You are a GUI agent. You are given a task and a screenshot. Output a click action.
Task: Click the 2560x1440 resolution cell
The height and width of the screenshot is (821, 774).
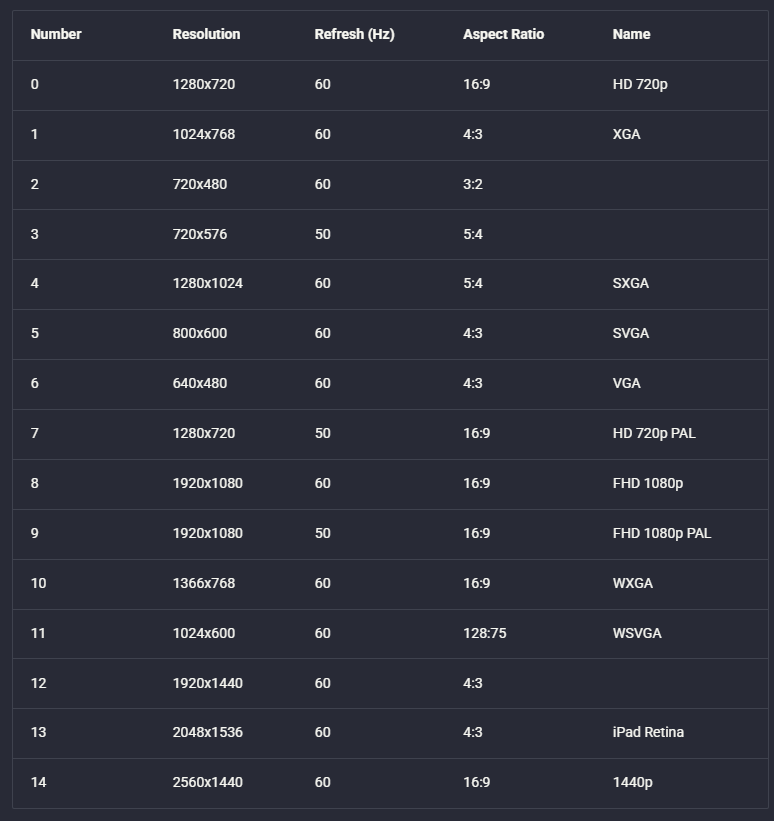point(208,782)
